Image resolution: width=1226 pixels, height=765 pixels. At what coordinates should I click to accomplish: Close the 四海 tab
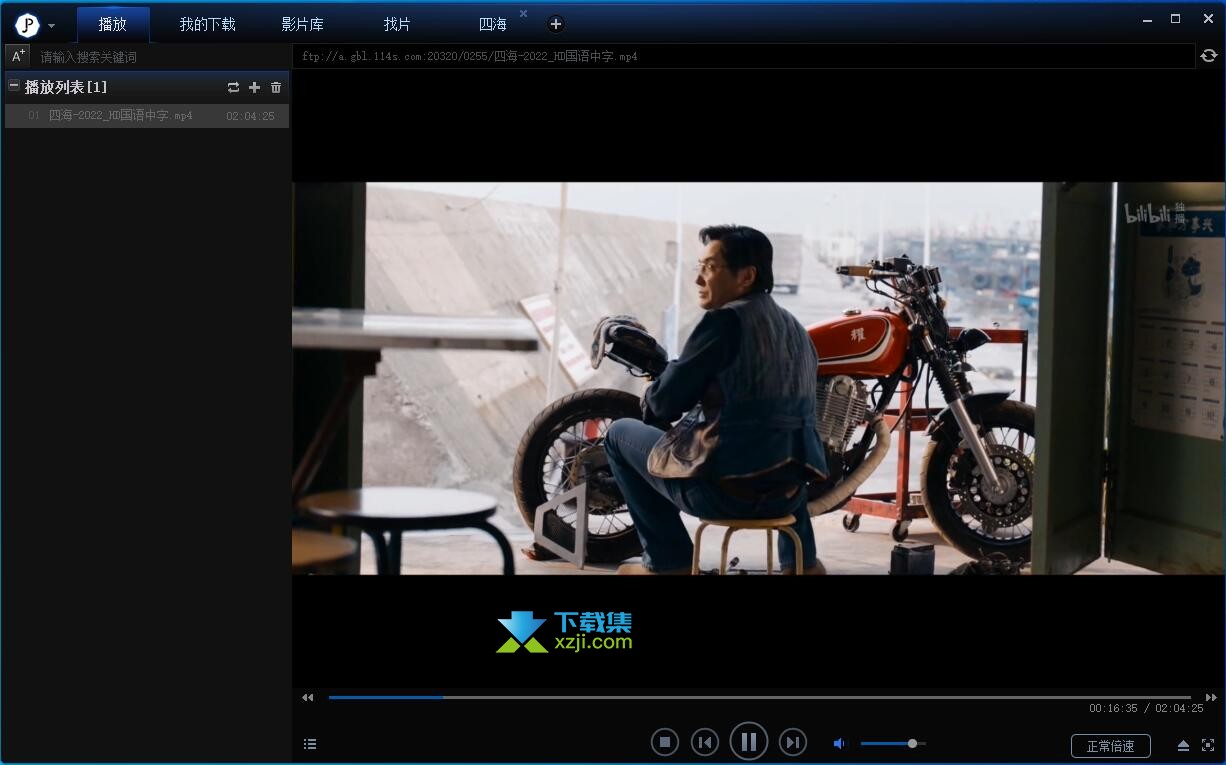(523, 14)
